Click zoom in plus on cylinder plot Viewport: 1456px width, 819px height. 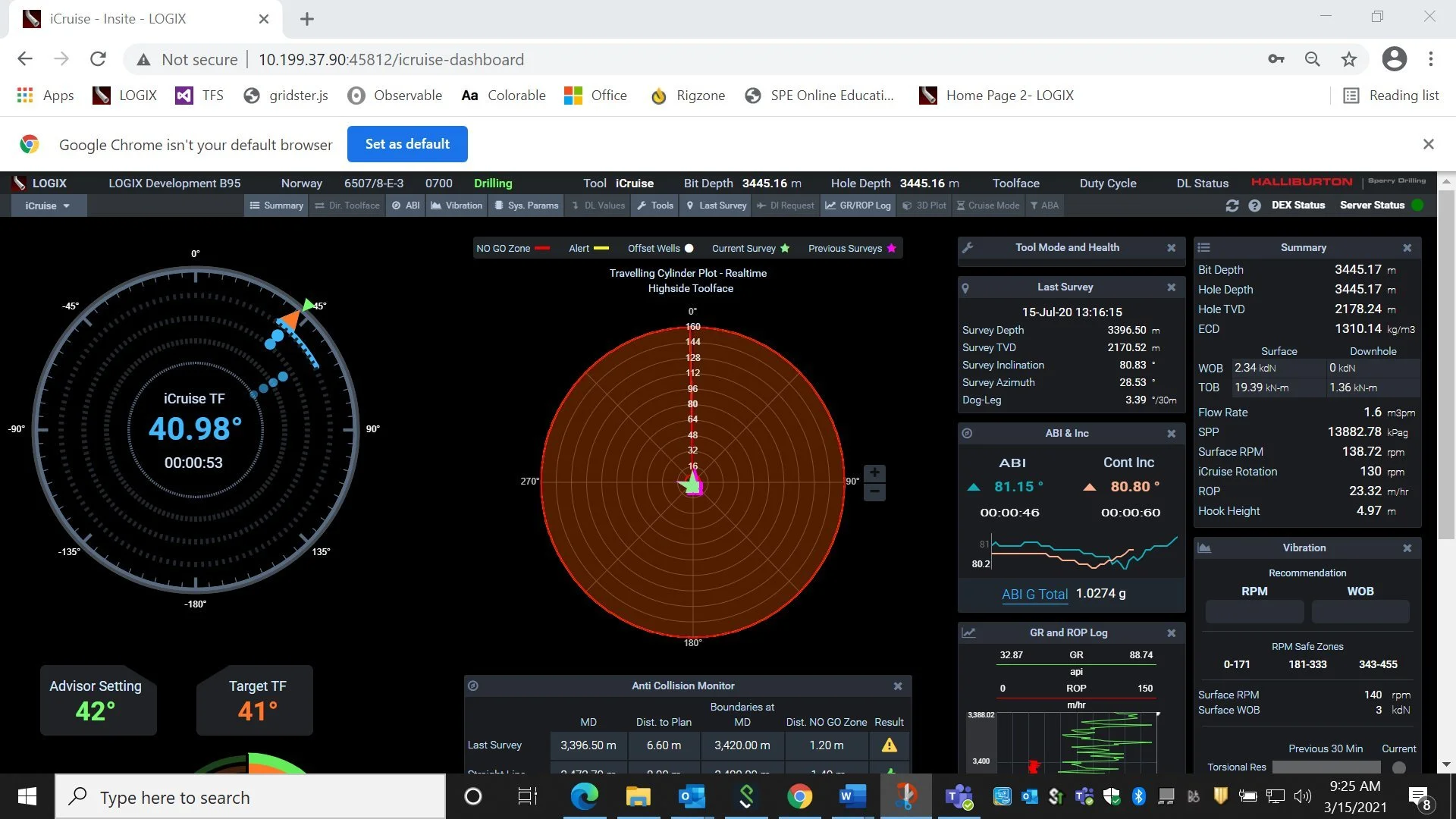click(x=874, y=473)
